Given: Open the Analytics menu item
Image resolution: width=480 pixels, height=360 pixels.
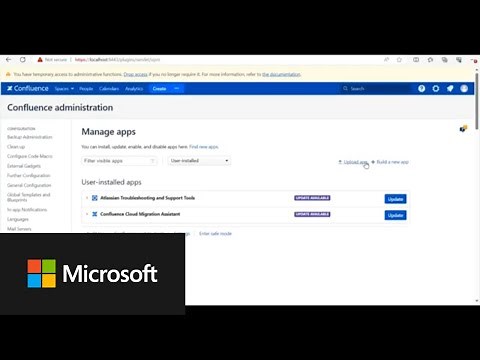Looking at the screenshot, I should click(x=134, y=89).
